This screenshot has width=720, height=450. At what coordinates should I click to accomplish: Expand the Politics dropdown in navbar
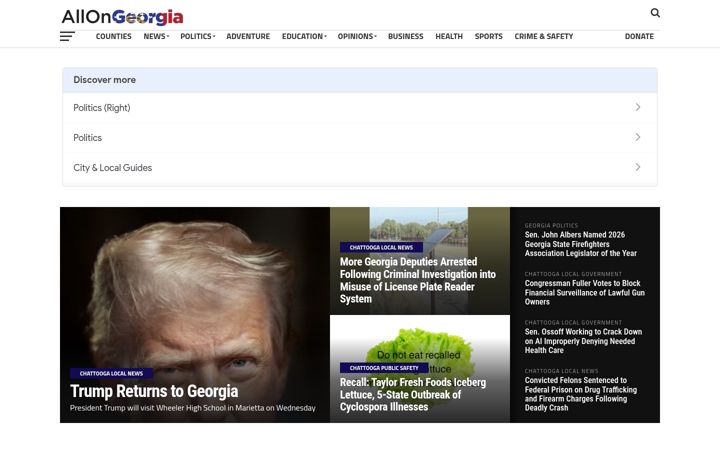[197, 36]
